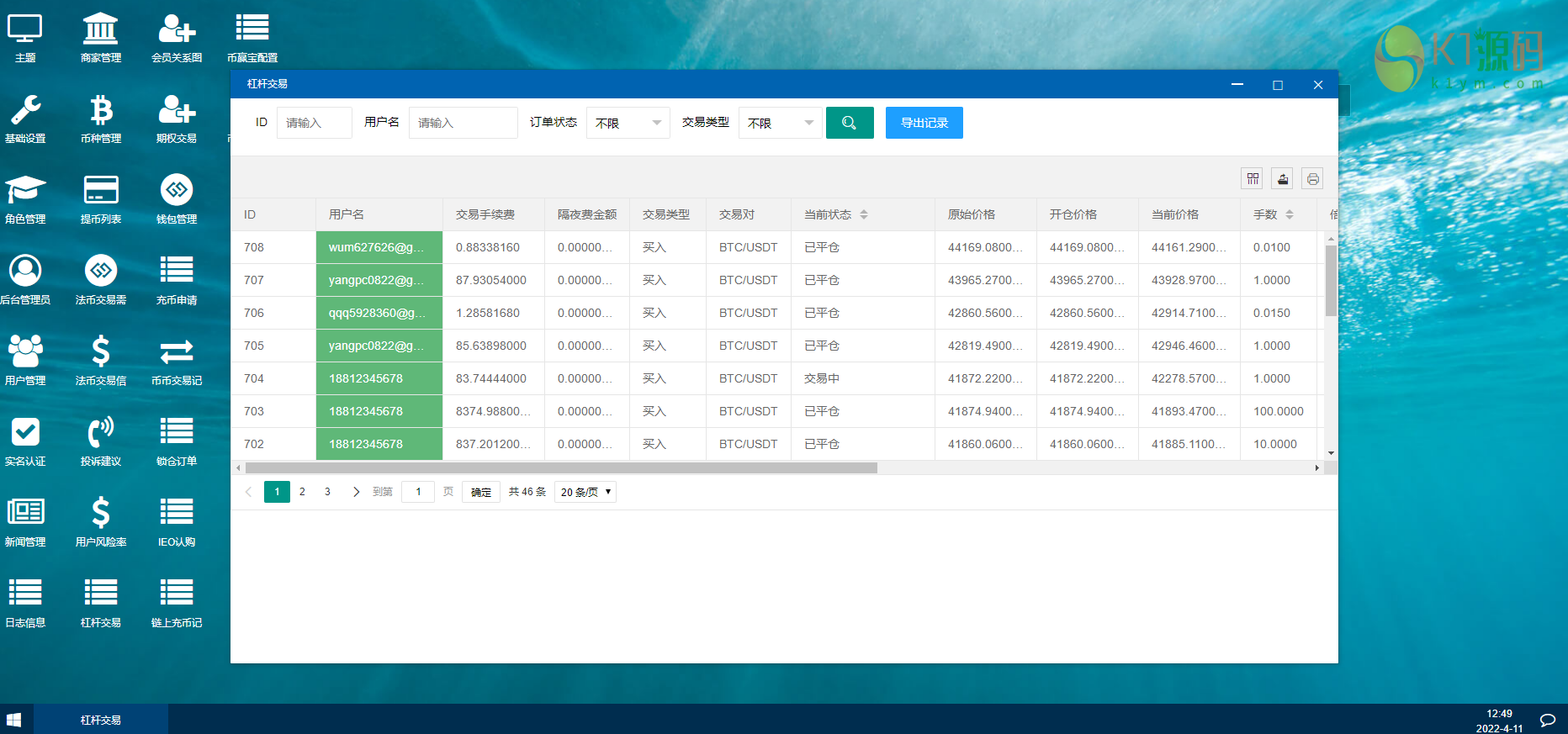Expand the 交易类型 dropdown
1568x734 pixels.
[x=780, y=123]
